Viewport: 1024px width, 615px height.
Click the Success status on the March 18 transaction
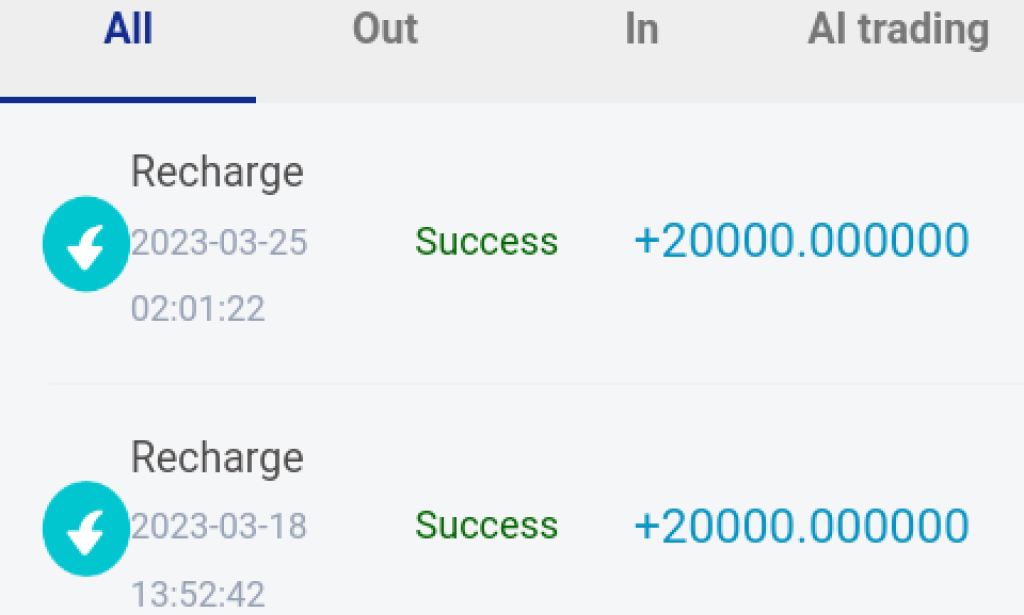[x=487, y=525]
